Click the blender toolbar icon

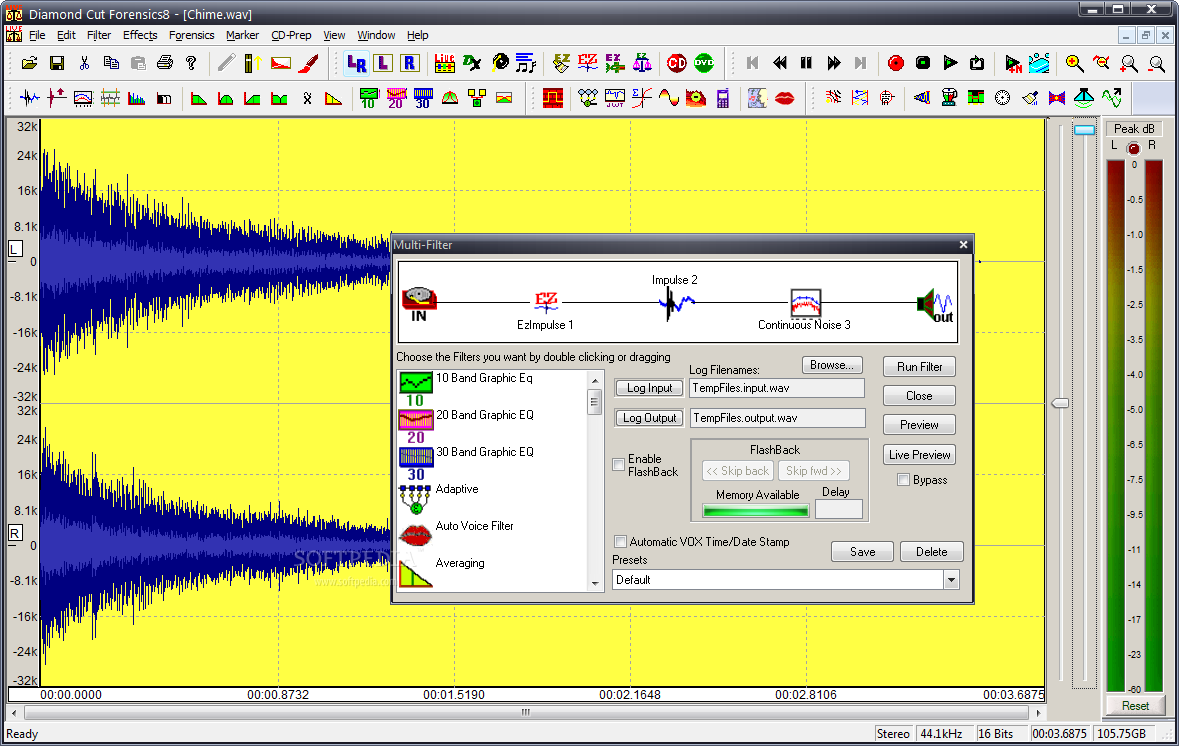[949, 98]
